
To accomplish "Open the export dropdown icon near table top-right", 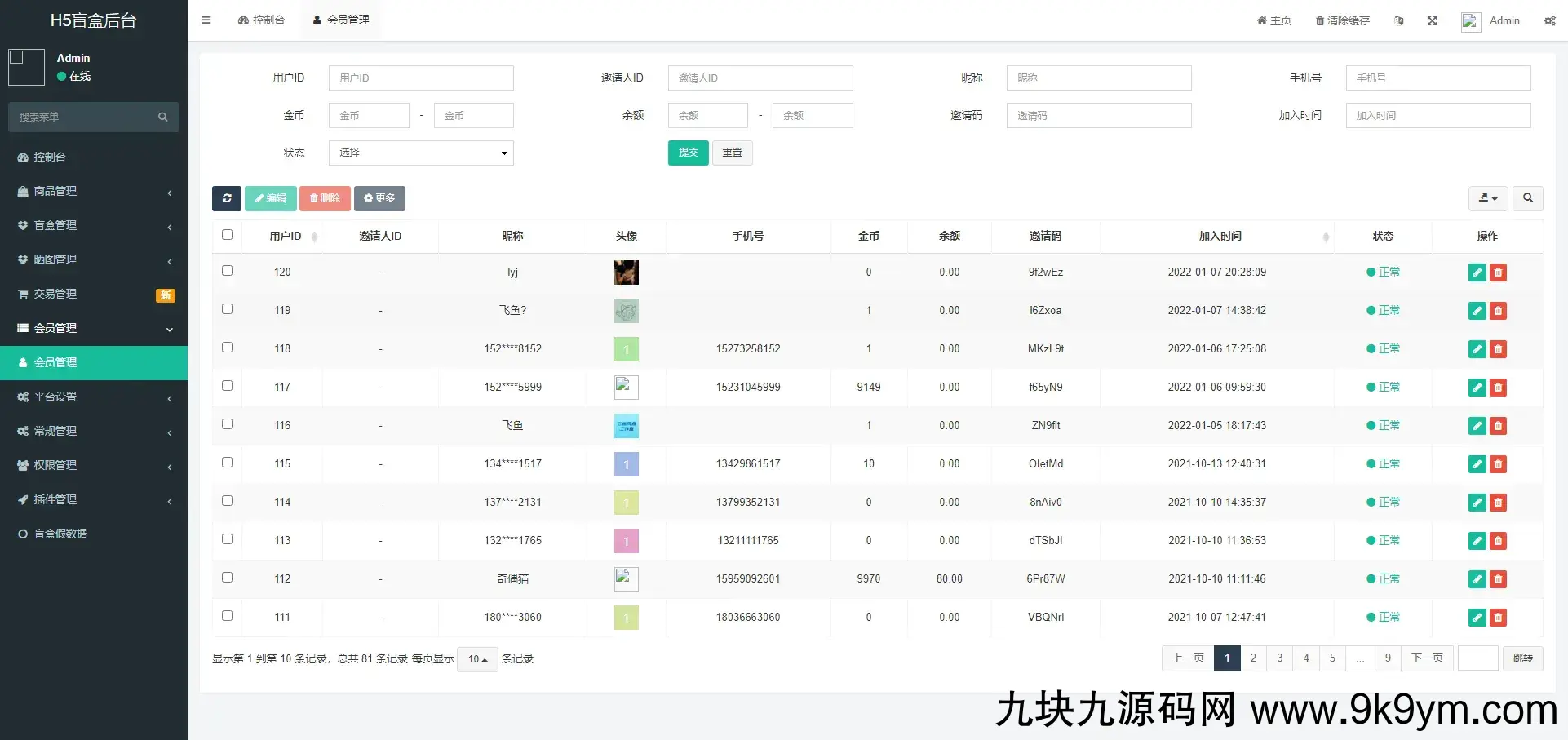I will 1487,198.
